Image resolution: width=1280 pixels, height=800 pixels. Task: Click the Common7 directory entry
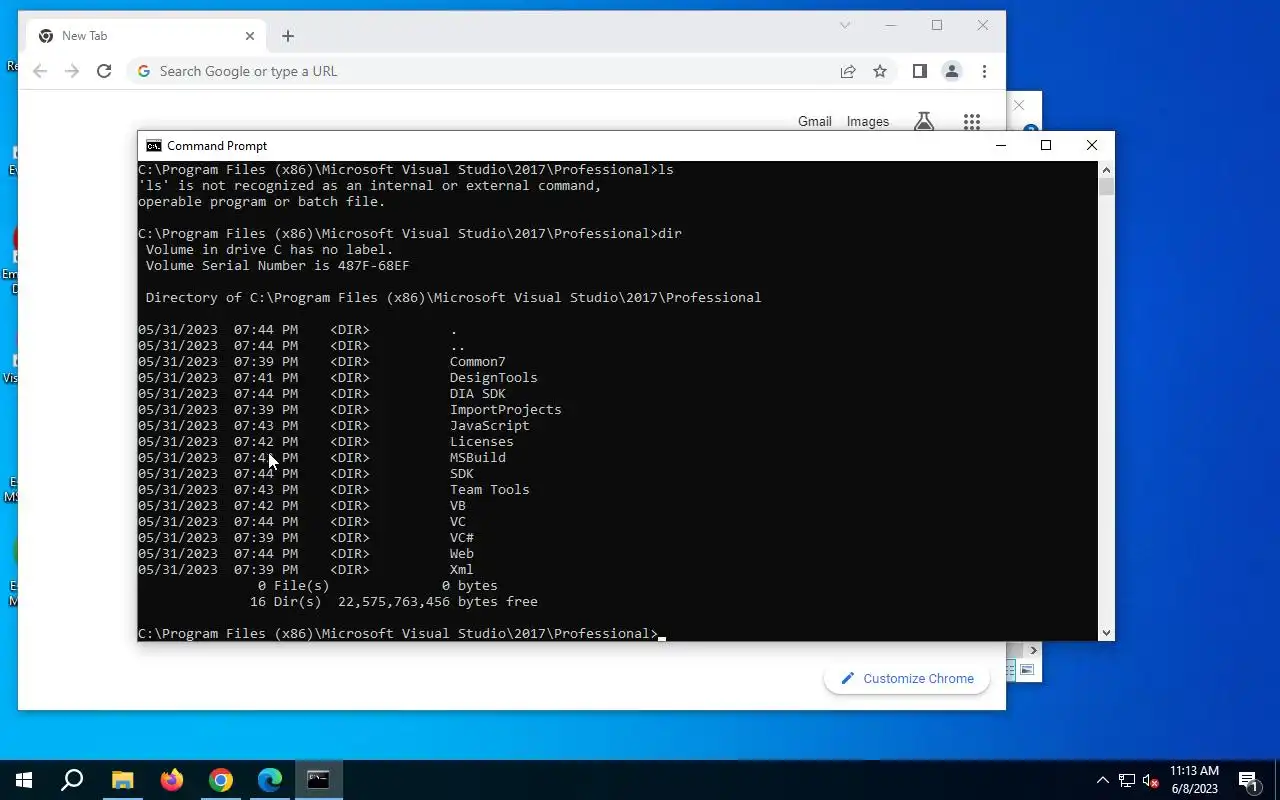(x=478, y=361)
